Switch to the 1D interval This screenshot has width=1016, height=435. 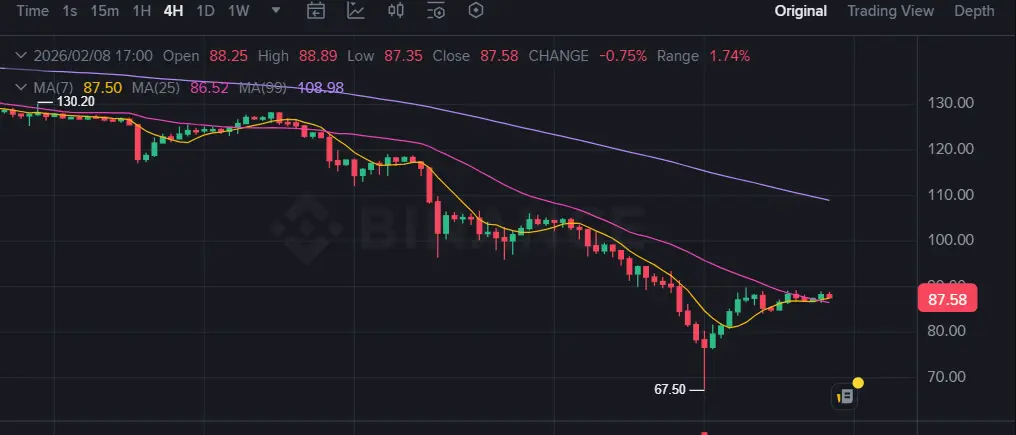[205, 11]
